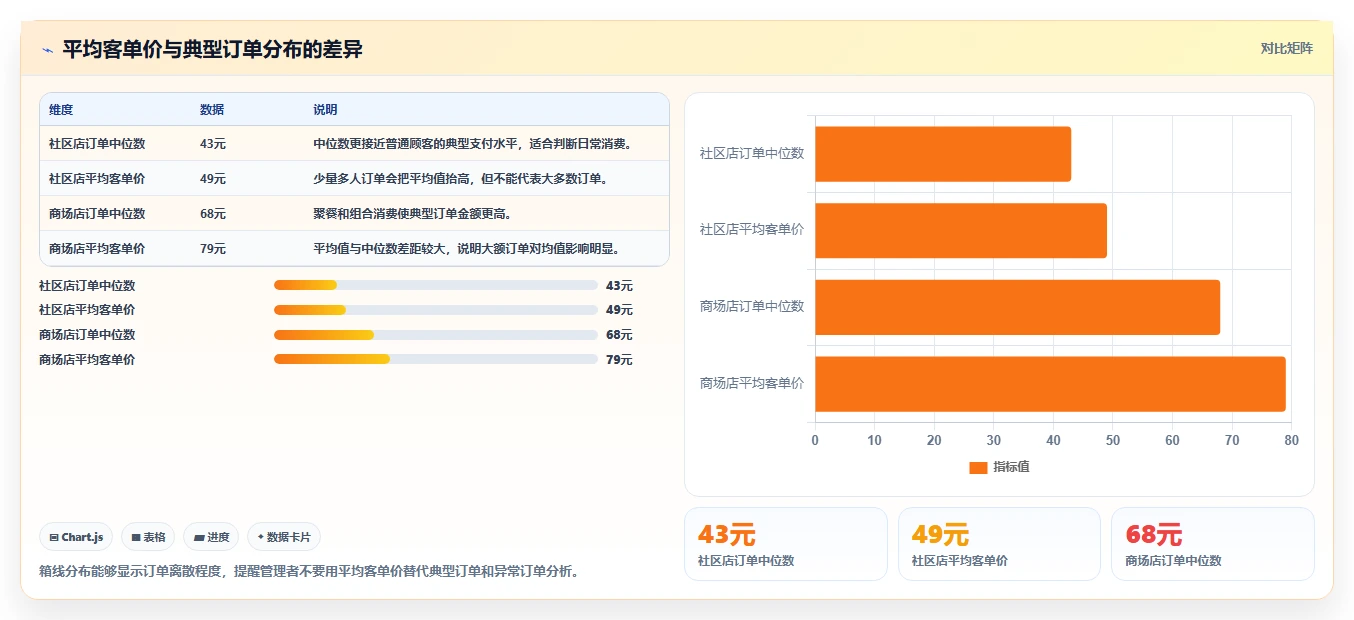This screenshot has height=620, width=1354.
Task: Open the 49元 社区店平均客单价 data card
Action: coord(999,544)
